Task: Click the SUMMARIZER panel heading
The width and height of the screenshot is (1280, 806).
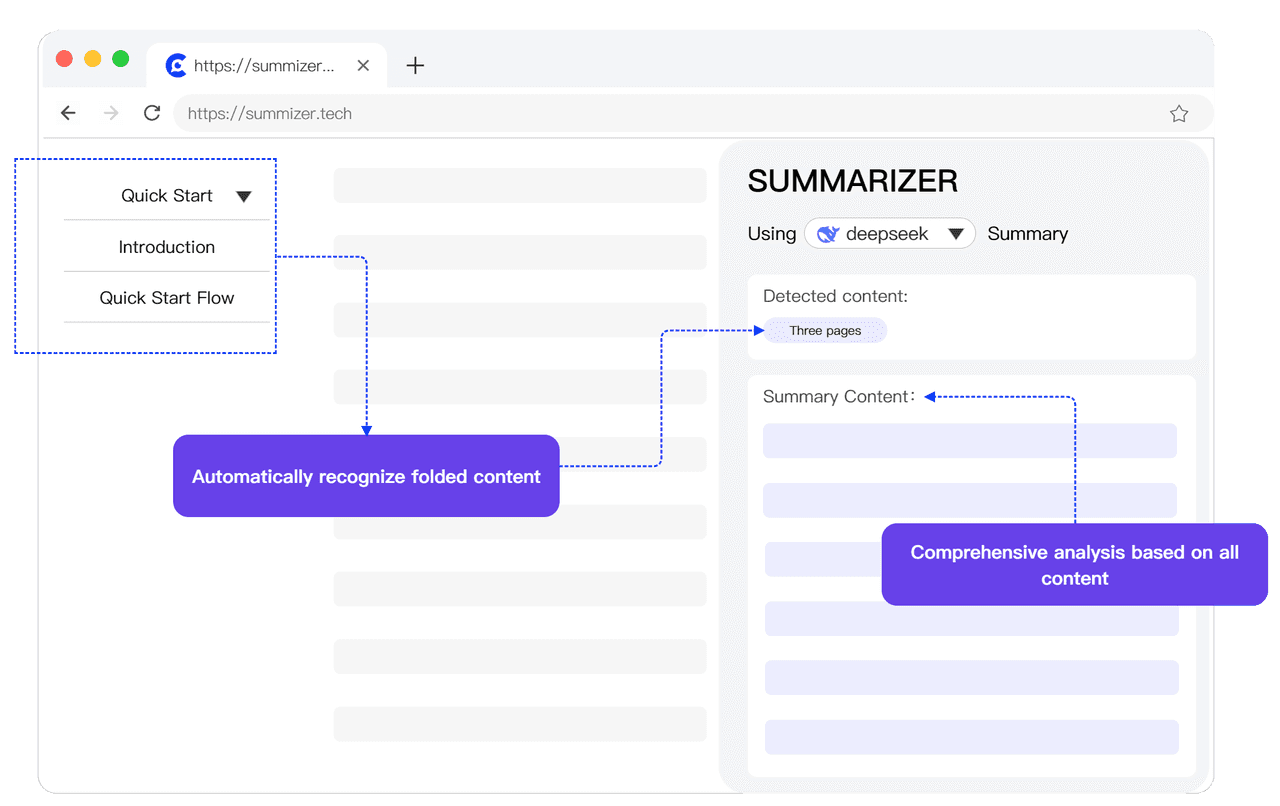Action: point(853,181)
